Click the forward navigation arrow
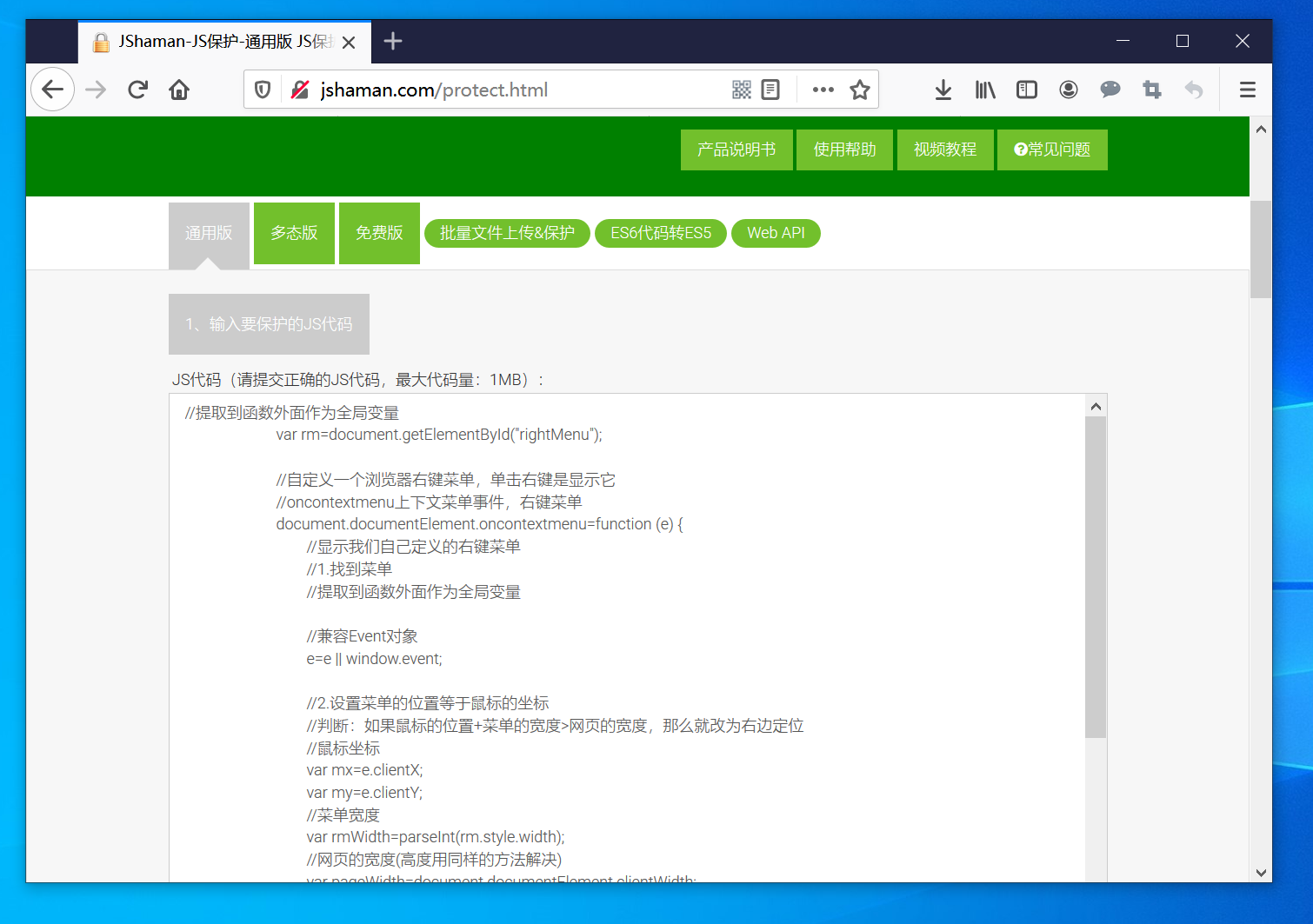The height and width of the screenshot is (924, 1313). point(96,90)
